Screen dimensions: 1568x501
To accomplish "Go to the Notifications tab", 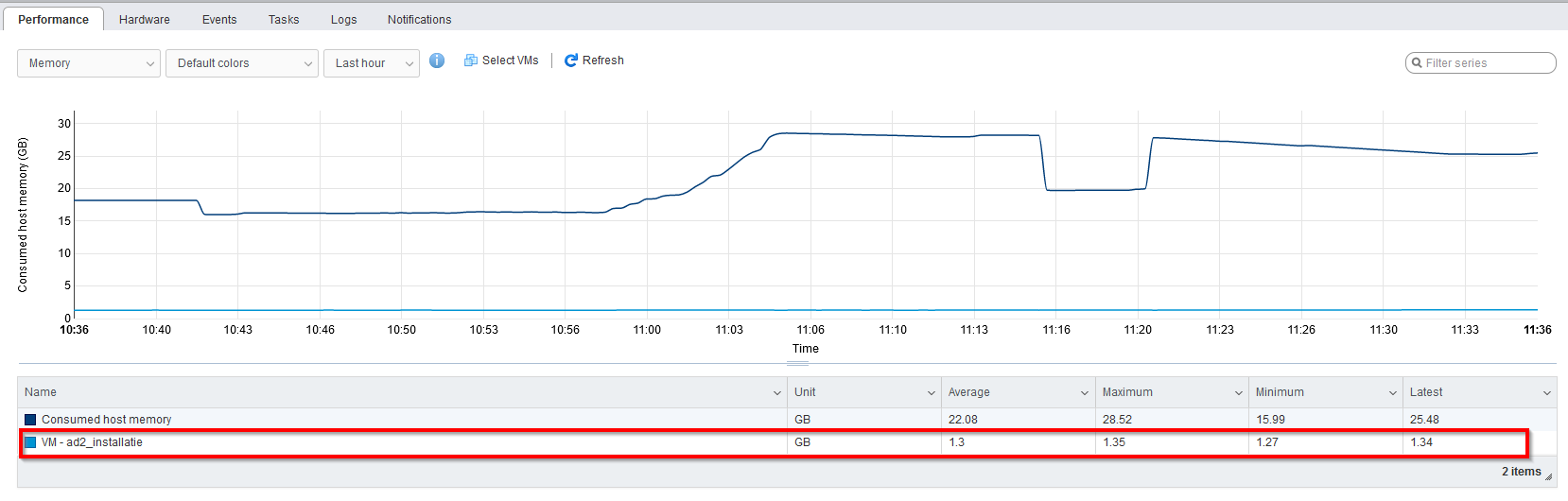I will (x=419, y=19).
